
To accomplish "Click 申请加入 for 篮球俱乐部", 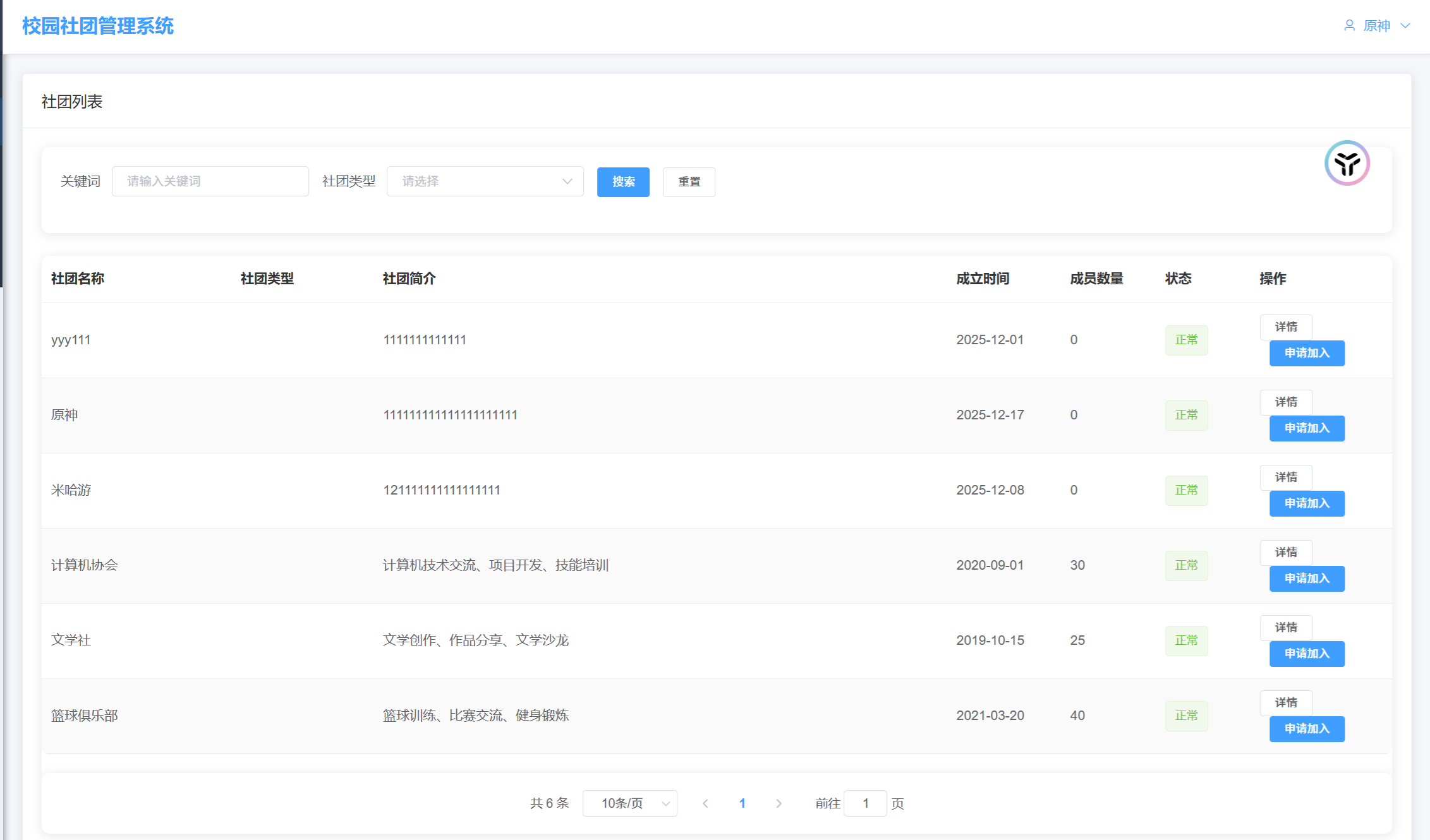I will 1307,729.
